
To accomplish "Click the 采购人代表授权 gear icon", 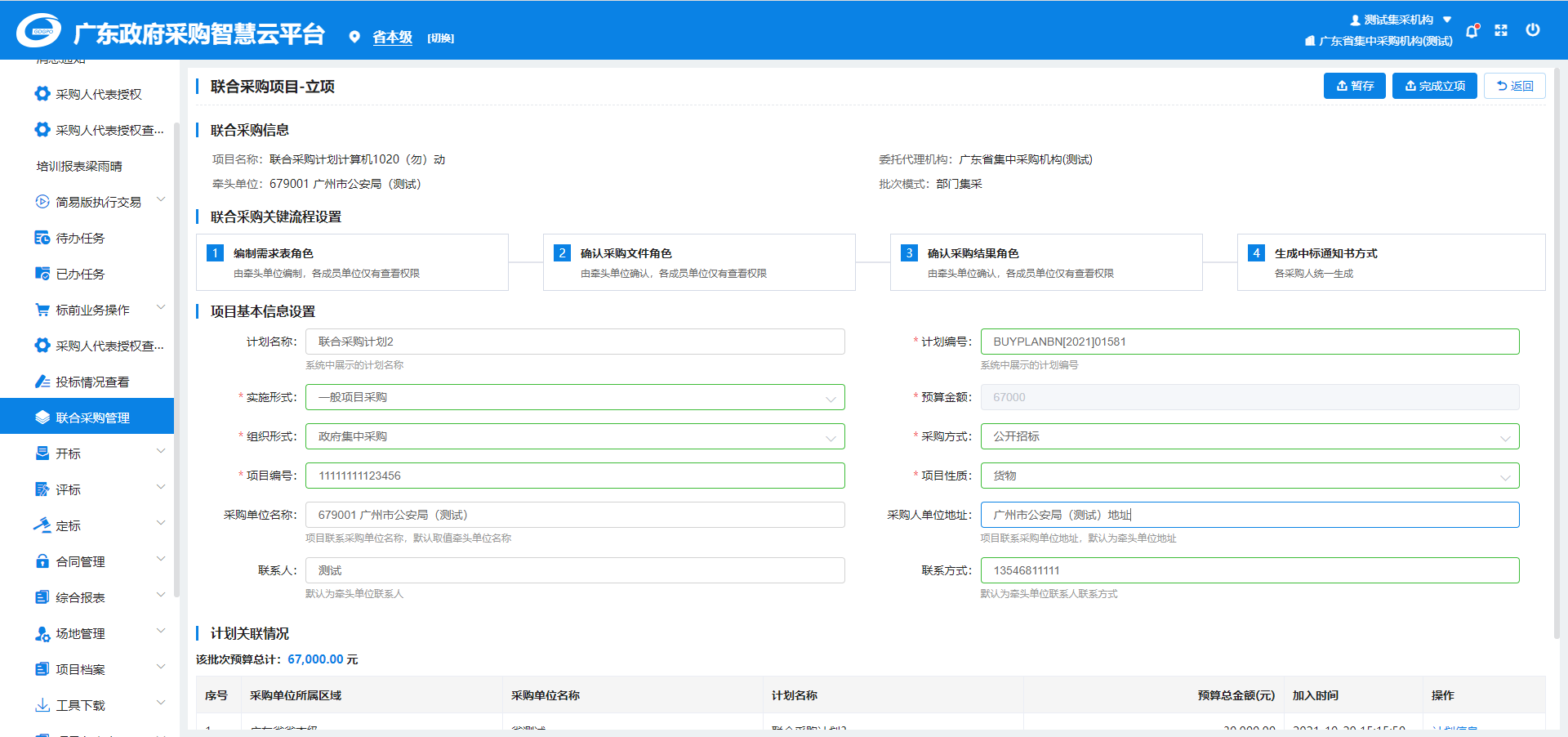I will click(x=42, y=94).
